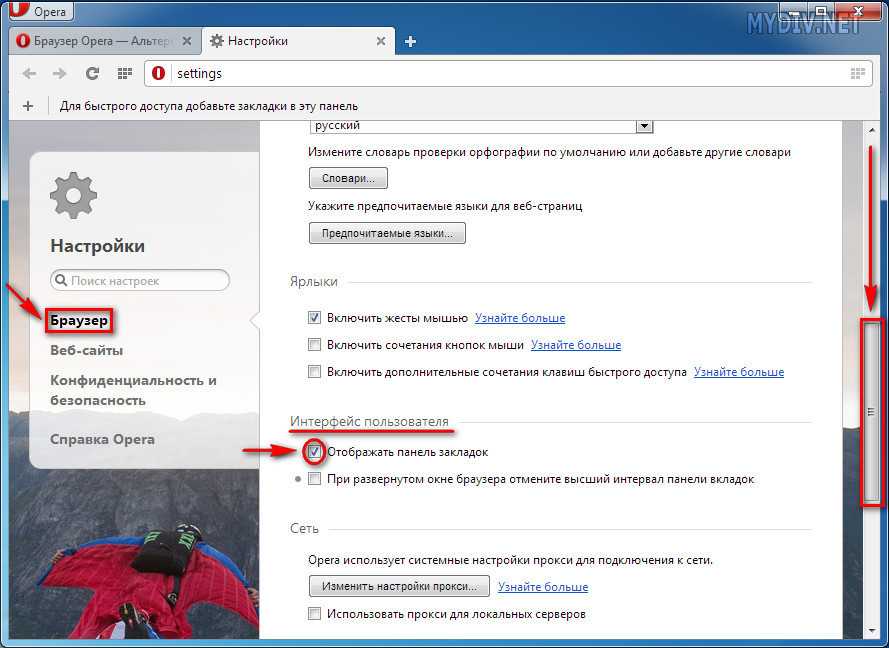Close the Браузер Opera tab

[187, 41]
